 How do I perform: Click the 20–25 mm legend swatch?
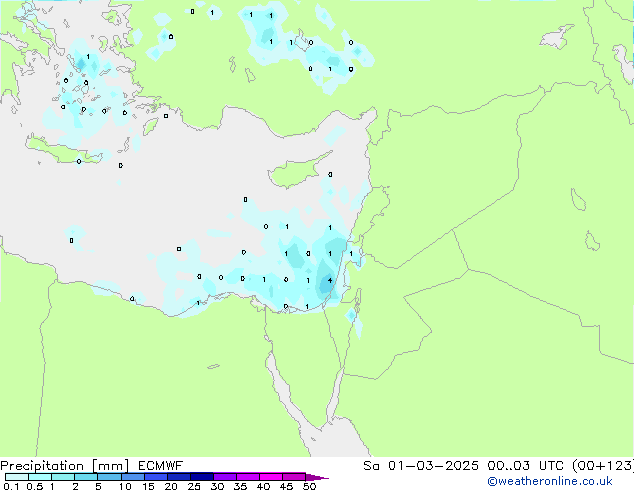(179, 477)
